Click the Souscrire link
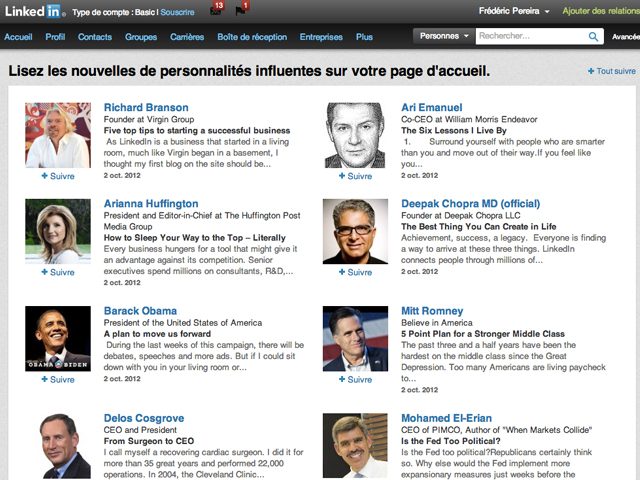This screenshot has height=480, width=640. coord(177,12)
